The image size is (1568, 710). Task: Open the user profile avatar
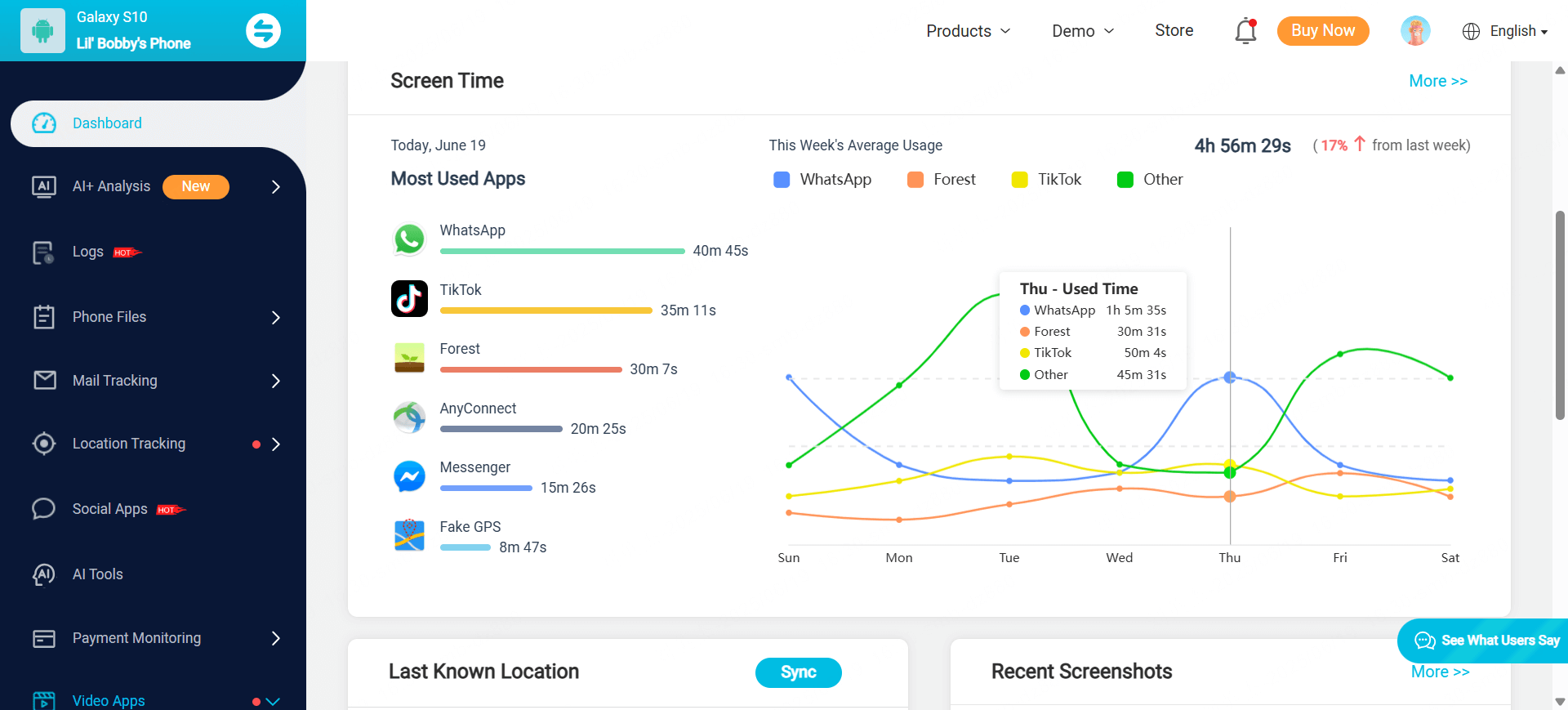[1415, 31]
